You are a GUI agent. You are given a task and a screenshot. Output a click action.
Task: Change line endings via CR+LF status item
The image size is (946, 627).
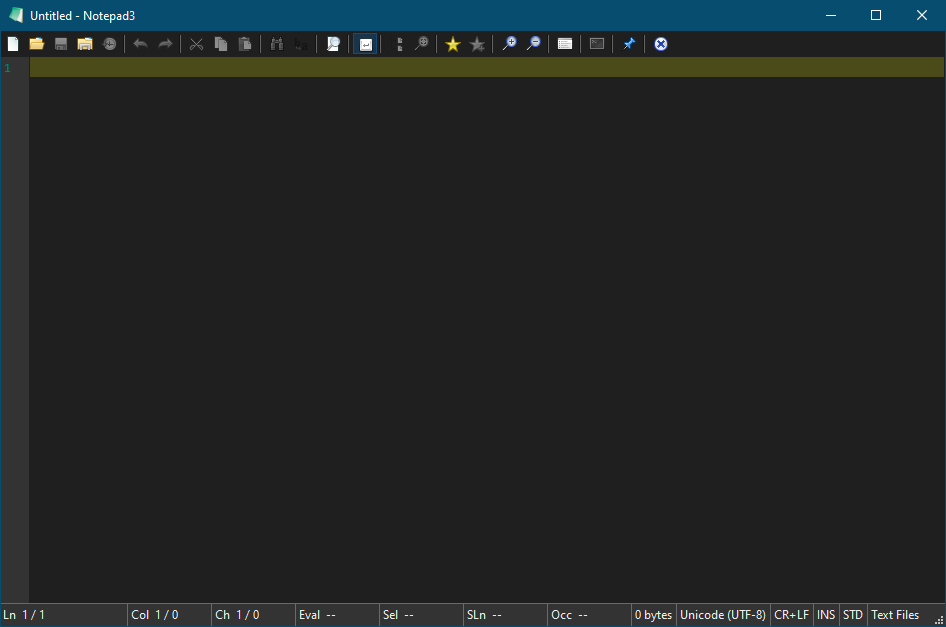click(x=792, y=615)
